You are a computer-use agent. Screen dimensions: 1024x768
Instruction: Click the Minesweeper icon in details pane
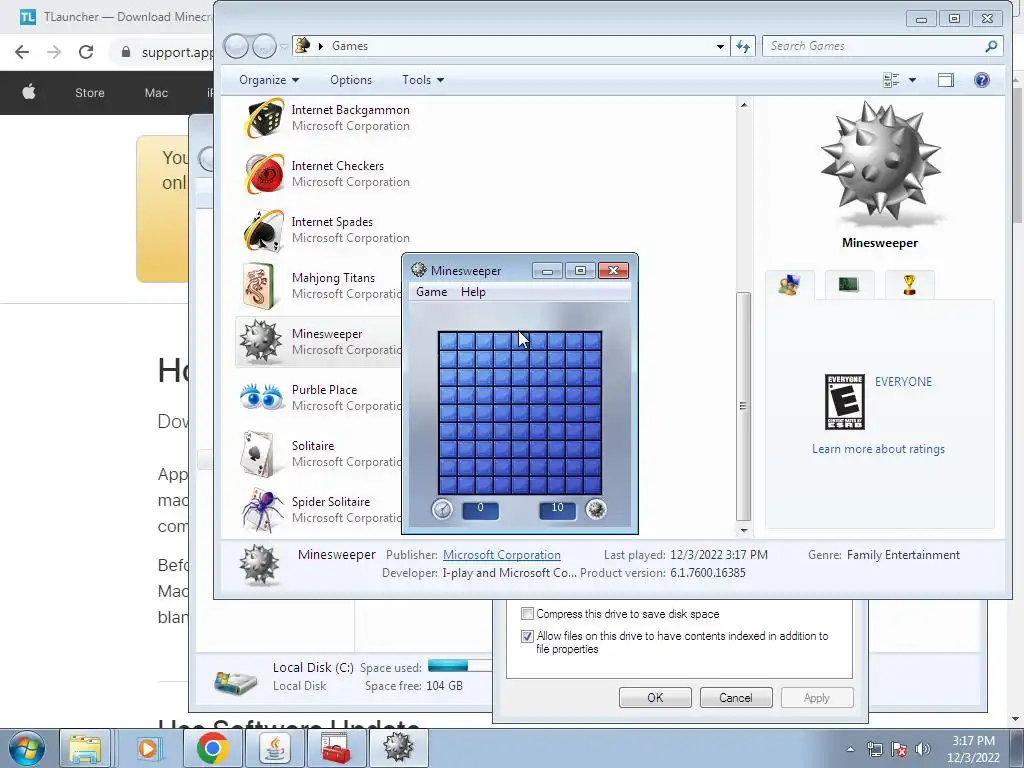pyautogui.click(x=259, y=565)
